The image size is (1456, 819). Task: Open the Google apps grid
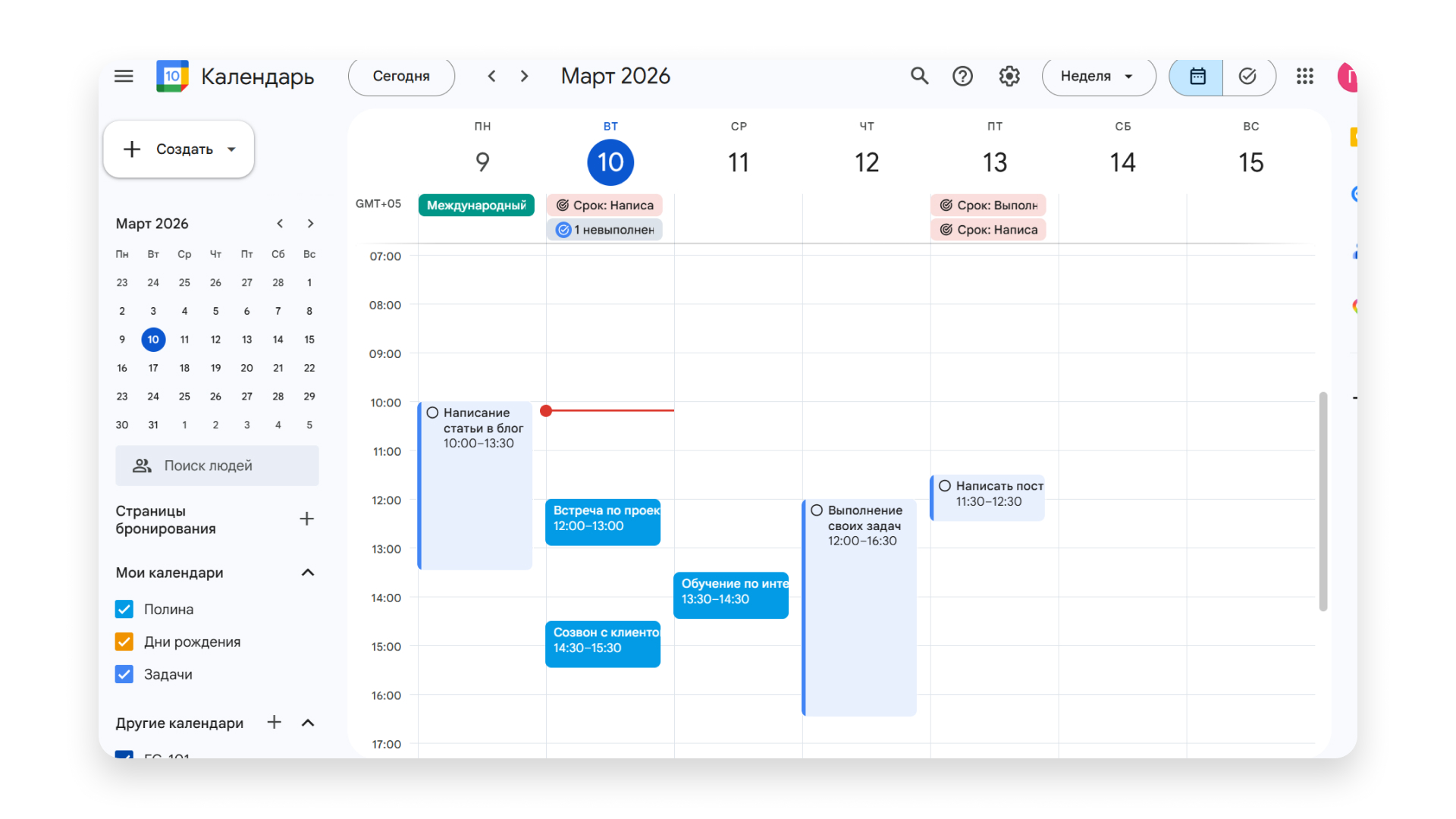[x=1304, y=76]
